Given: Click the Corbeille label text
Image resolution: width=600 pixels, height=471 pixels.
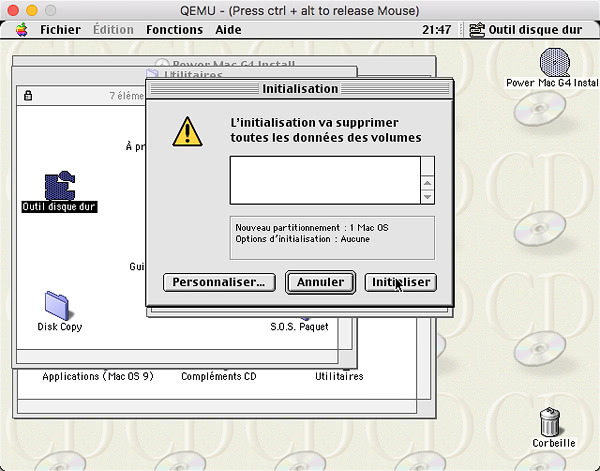Looking at the screenshot, I should [x=554, y=443].
